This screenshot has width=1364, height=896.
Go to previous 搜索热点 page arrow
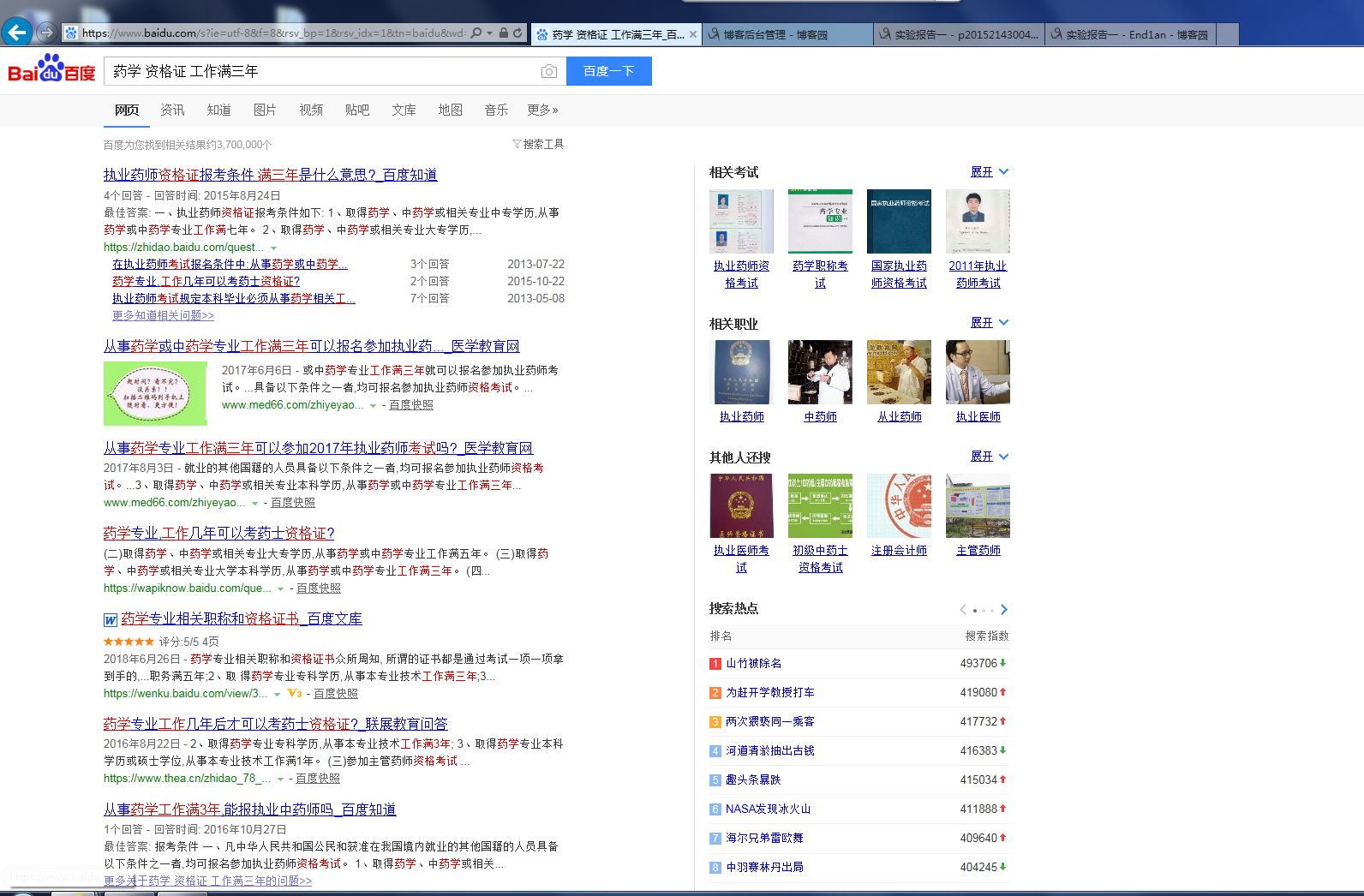[x=963, y=610]
